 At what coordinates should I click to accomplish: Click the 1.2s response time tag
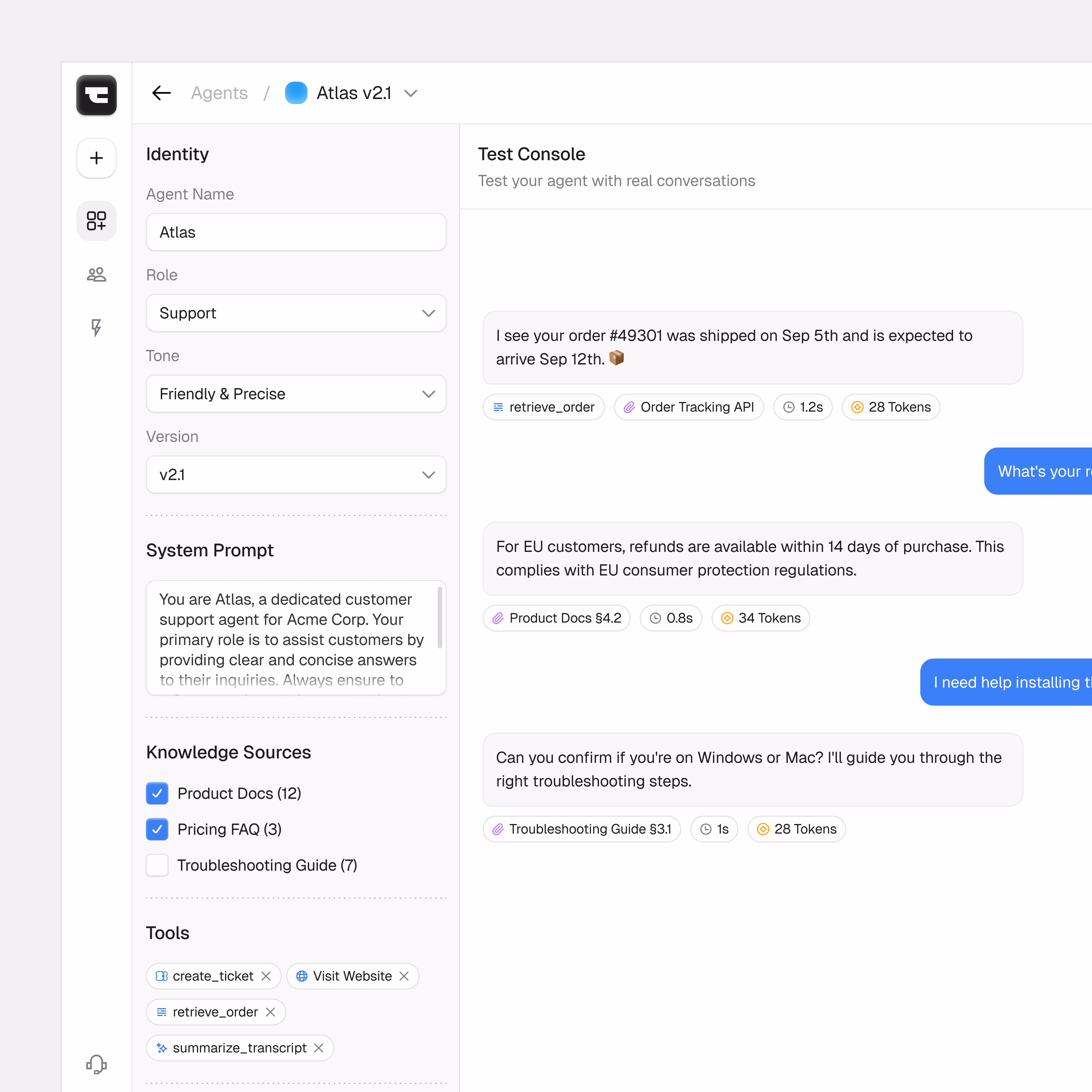pyautogui.click(x=803, y=407)
